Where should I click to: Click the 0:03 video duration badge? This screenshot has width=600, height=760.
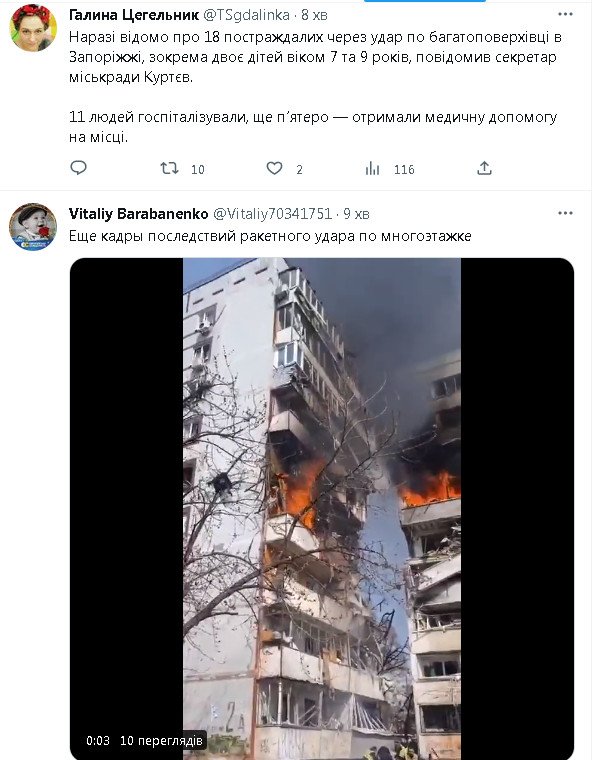coord(98,741)
